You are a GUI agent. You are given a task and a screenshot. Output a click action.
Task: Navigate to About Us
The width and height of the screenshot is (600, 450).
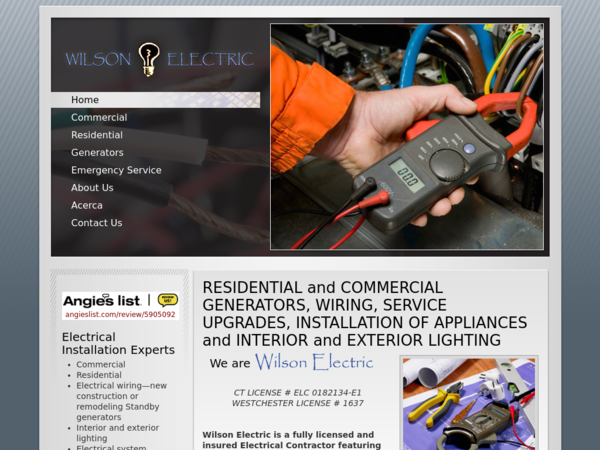[x=92, y=188]
